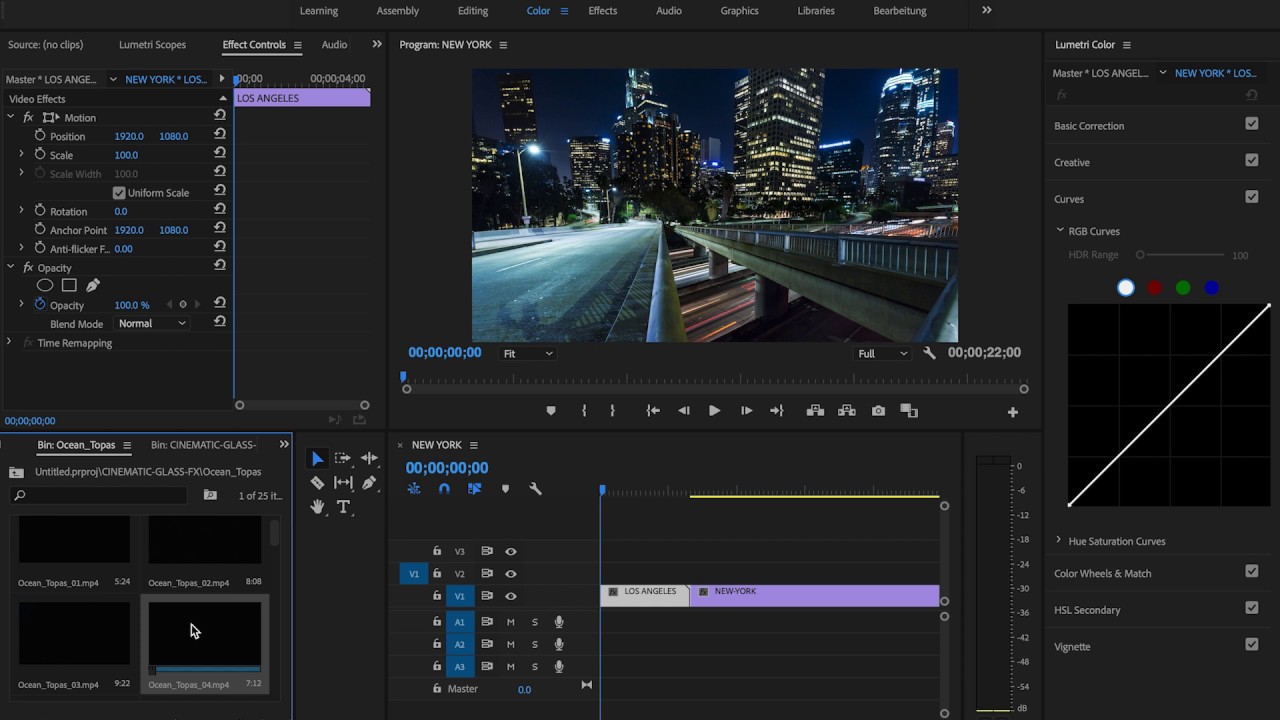Select the red RGB curve channel
This screenshot has height=720, width=1280.
point(1155,288)
